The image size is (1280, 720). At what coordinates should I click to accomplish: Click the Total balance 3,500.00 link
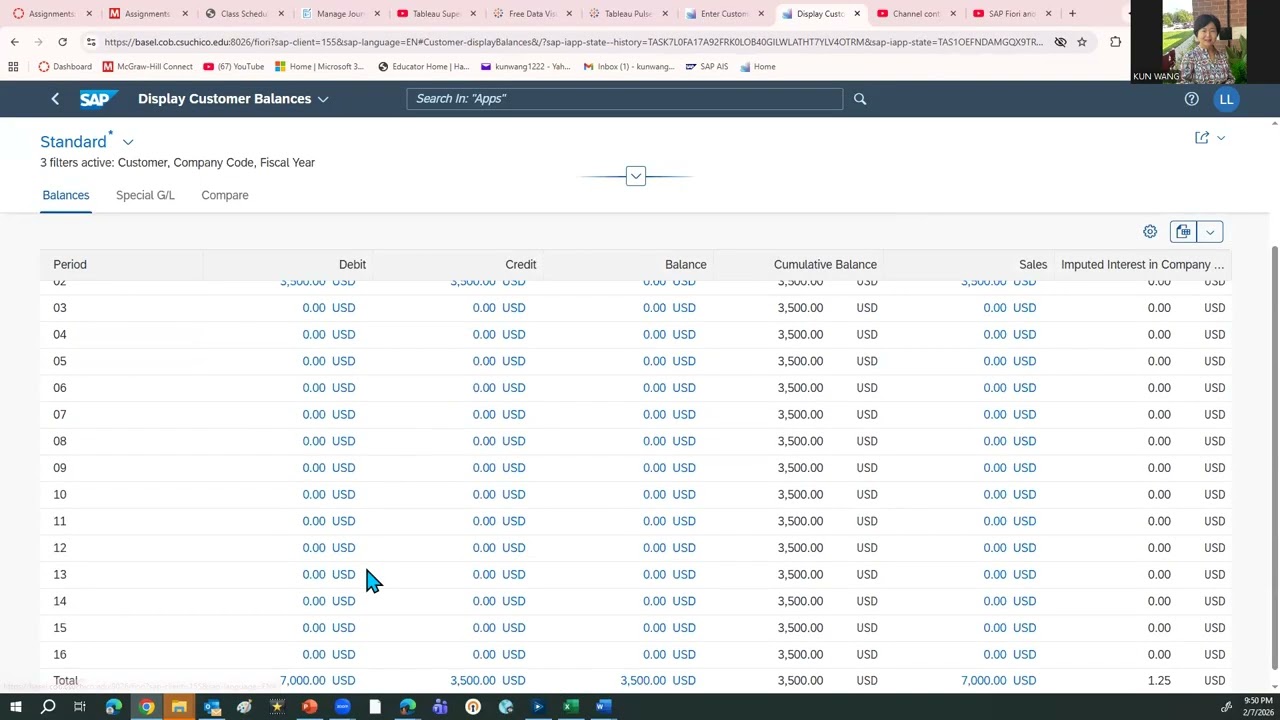click(643, 681)
